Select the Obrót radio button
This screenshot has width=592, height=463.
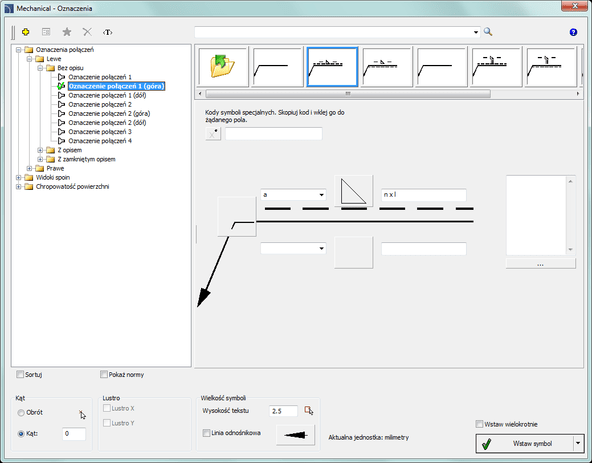(21, 413)
